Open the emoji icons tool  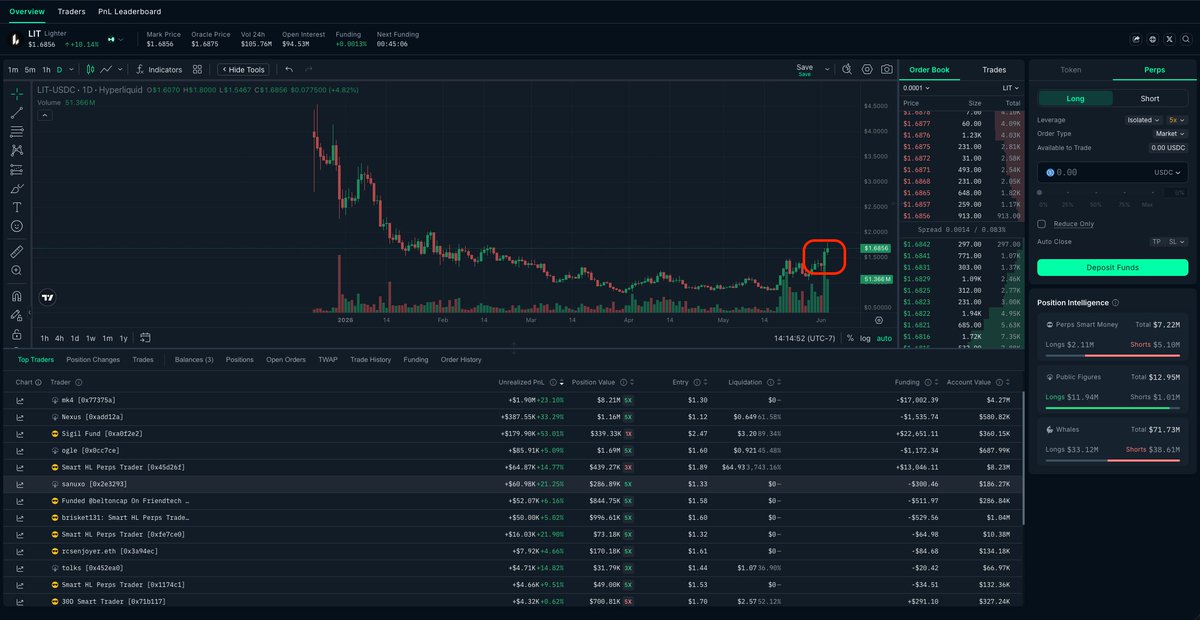point(17,226)
